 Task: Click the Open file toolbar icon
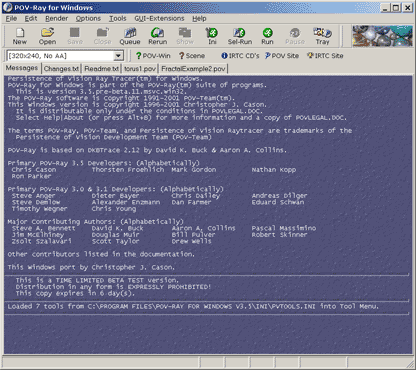[x=47, y=36]
